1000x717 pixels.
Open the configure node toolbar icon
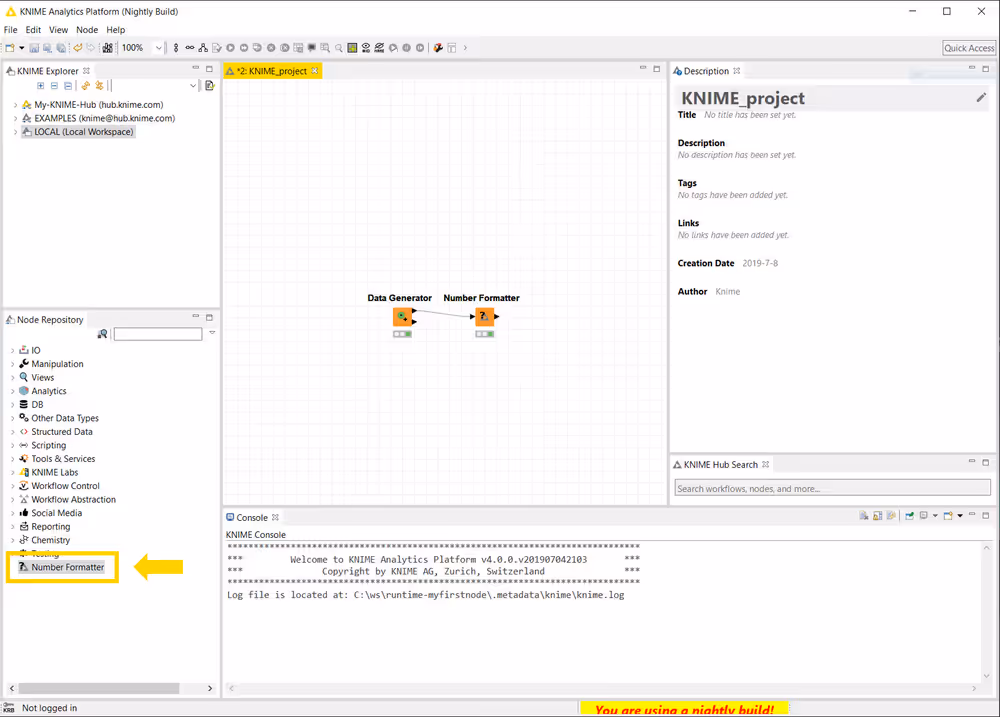[x=217, y=47]
